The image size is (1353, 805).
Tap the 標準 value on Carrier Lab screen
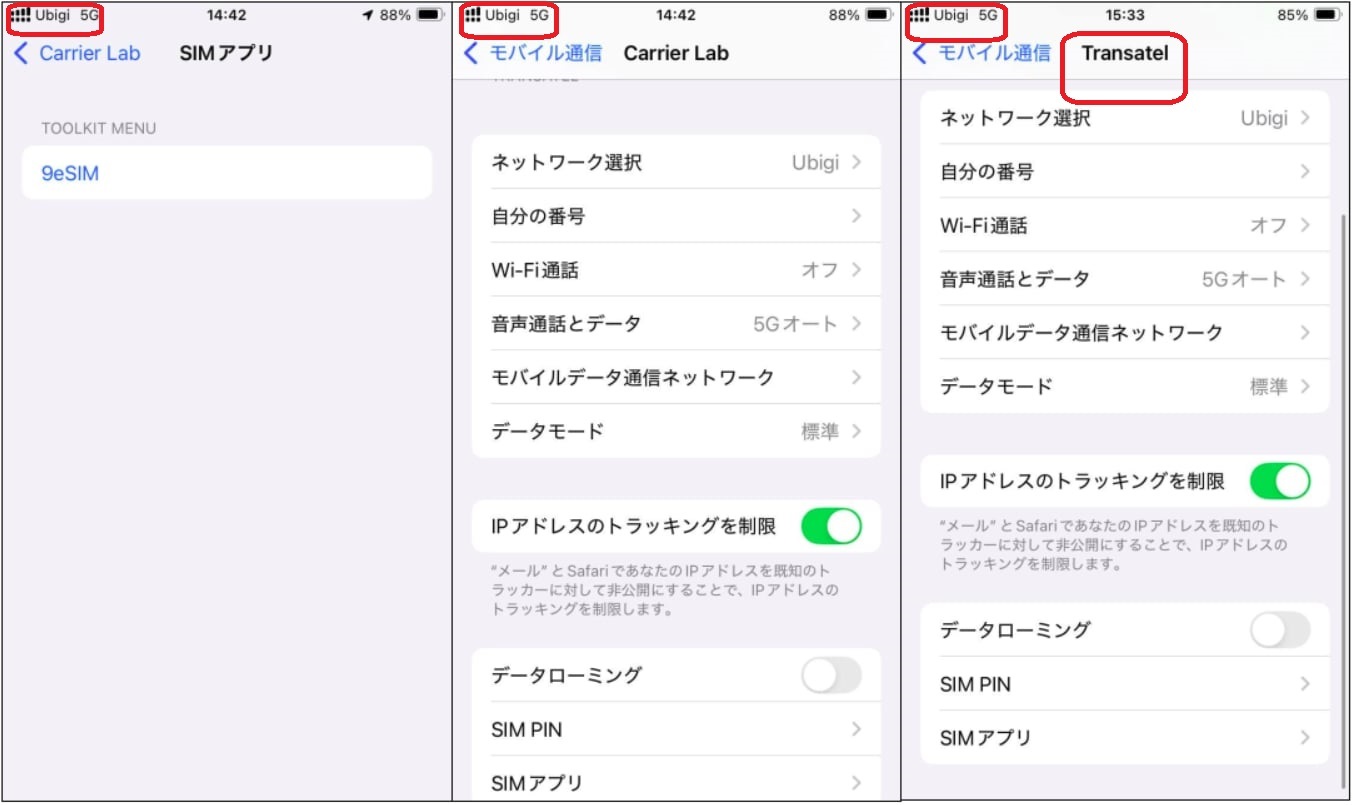point(820,431)
